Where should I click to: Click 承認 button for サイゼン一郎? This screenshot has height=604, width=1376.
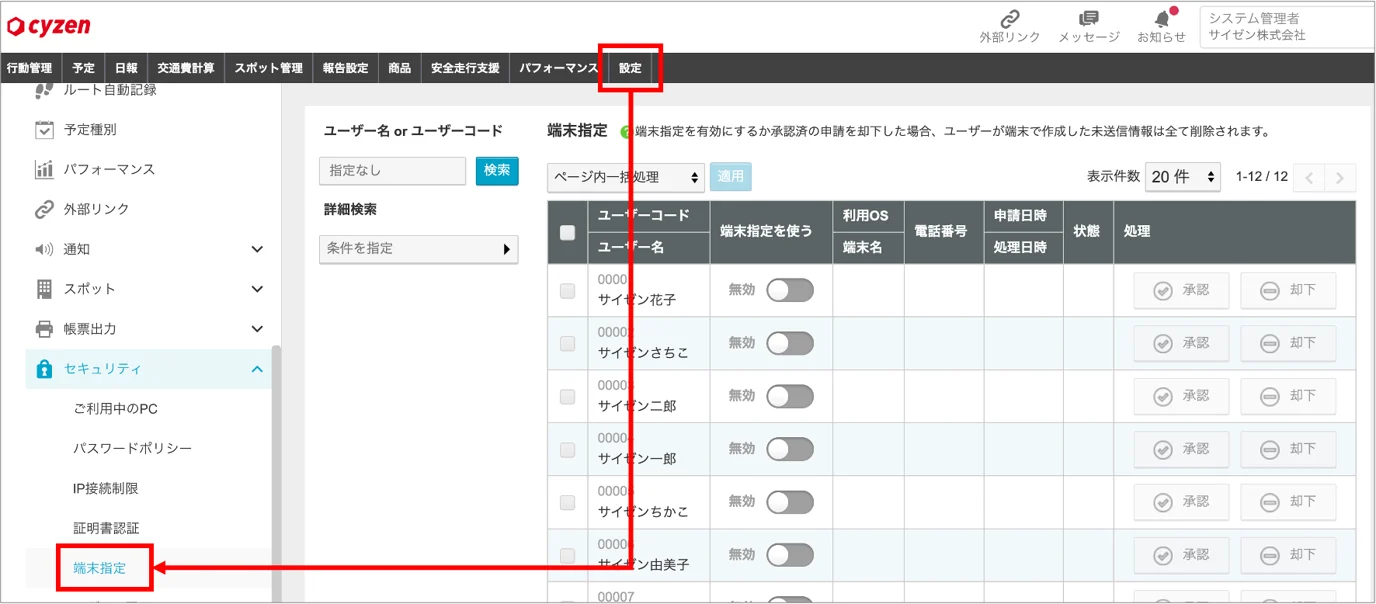(1181, 449)
